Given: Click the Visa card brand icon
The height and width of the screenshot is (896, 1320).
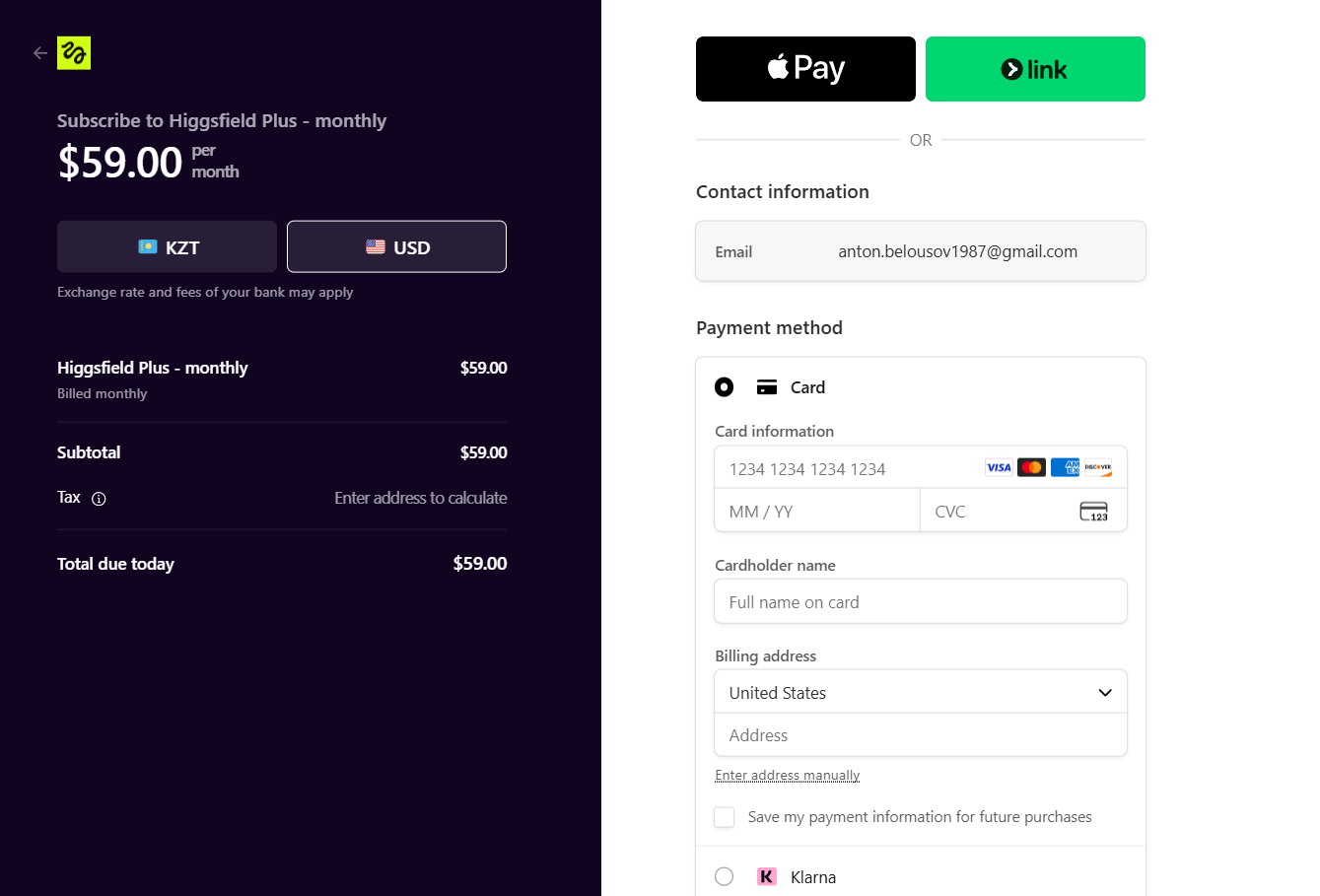Looking at the screenshot, I should coord(999,467).
